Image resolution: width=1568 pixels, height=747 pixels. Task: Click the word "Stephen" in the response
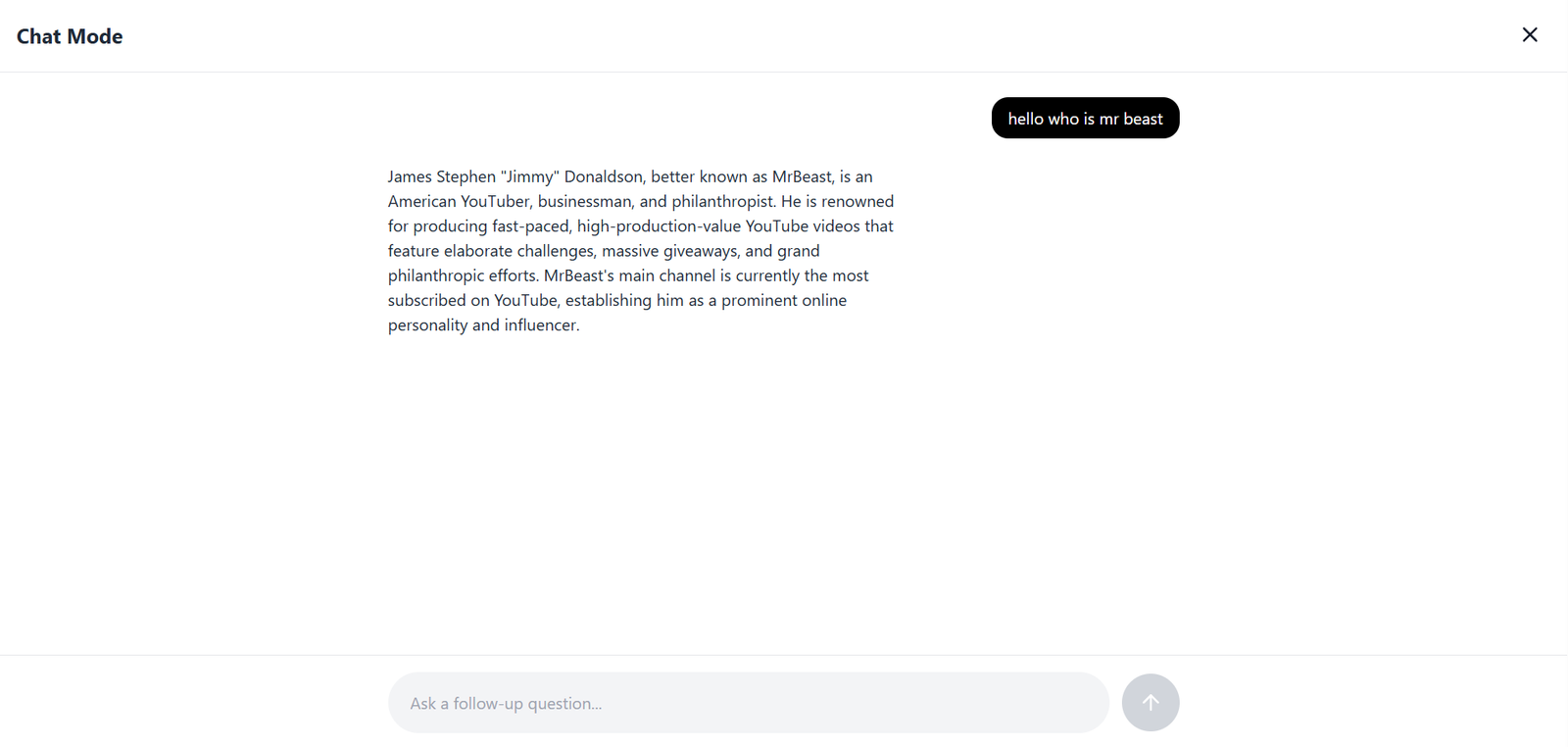click(x=465, y=176)
